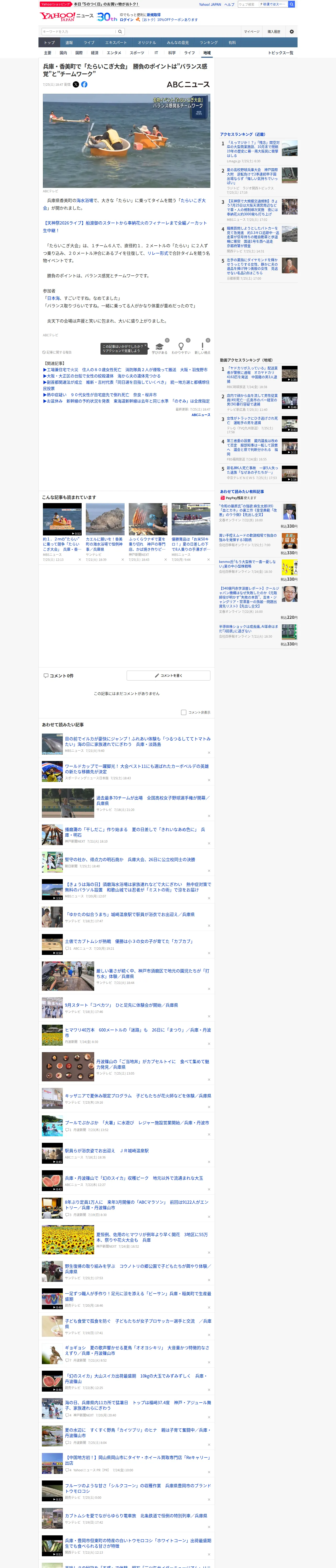Remove the カエルに願いを recommended article with X
This screenshot has height=1568, width=336.
click(x=122, y=560)
